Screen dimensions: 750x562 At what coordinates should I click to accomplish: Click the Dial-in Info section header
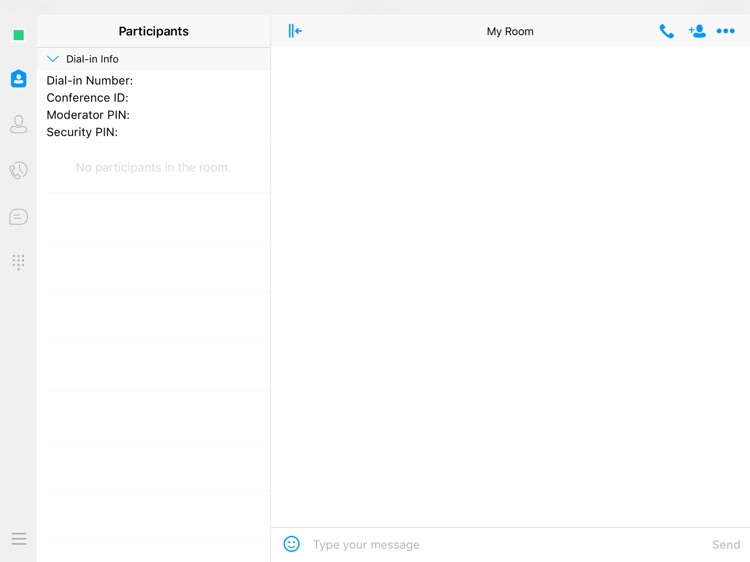[x=154, y=59]
